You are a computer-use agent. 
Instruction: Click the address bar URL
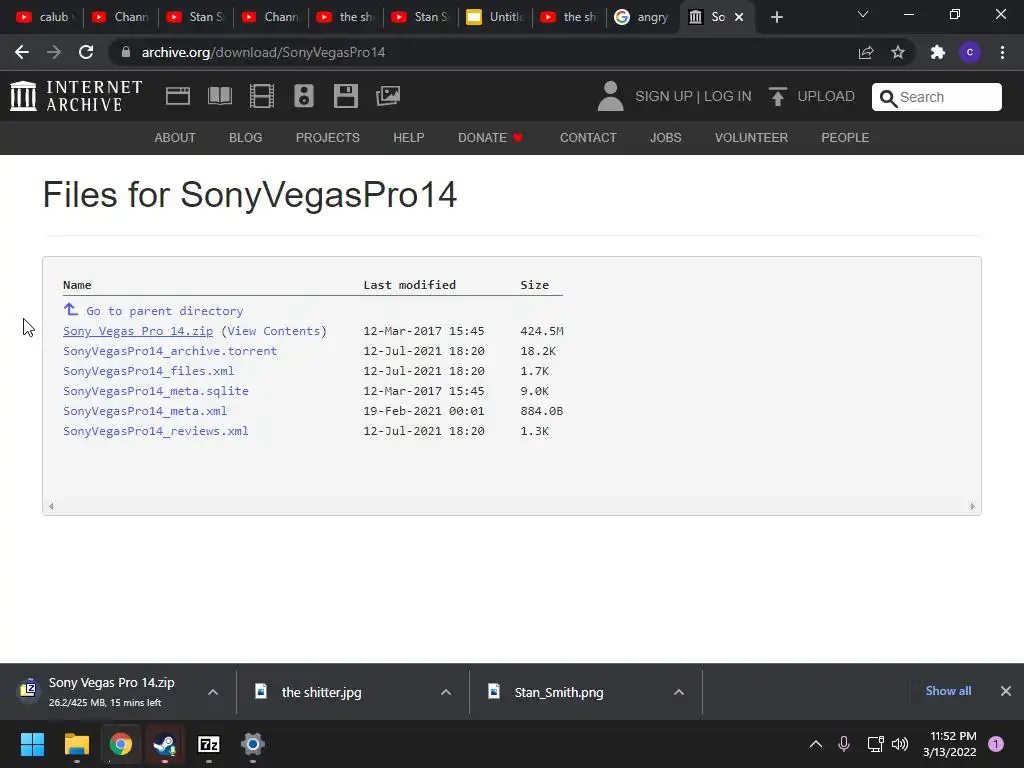[263, 52]
